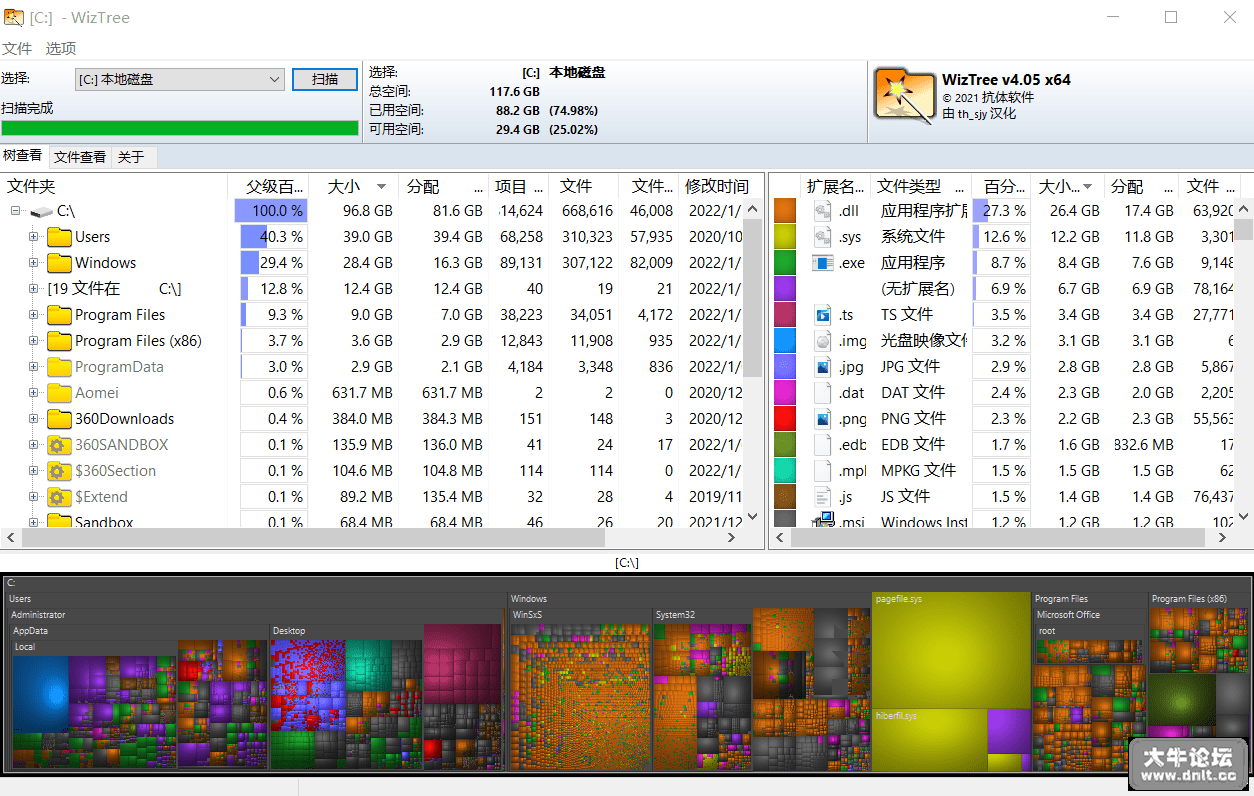The height and width of the screenshot is (796, 1254).
Task: Click the .exe application file icon
Action: 823,263
